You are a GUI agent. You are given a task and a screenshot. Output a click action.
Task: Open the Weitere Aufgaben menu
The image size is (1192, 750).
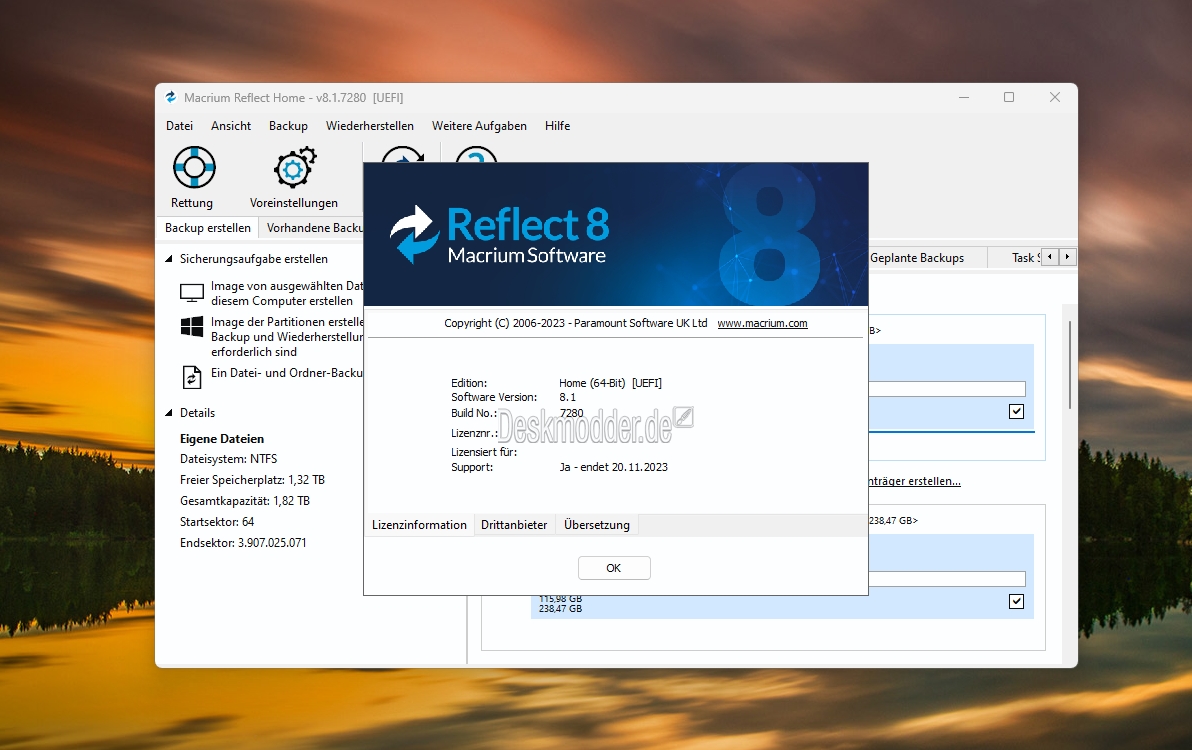click(479, 126)
